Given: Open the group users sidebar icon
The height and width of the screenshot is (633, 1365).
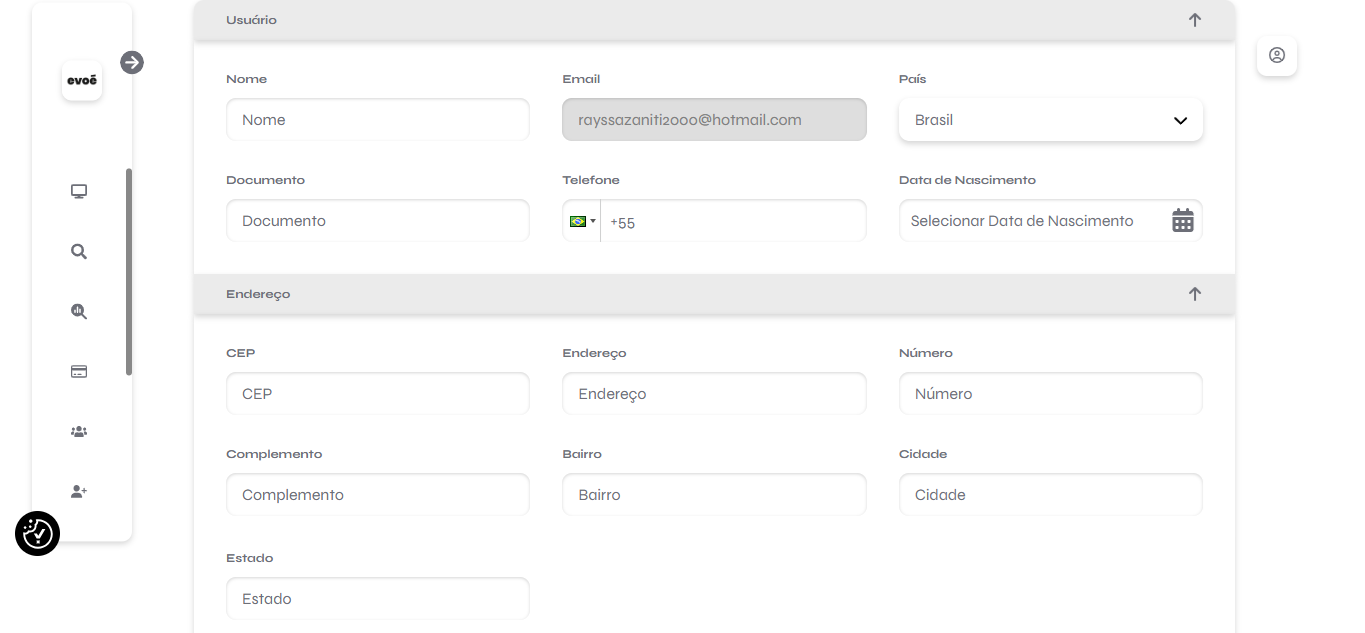Looking at the screenshot, I should click(x=79, y=432).
